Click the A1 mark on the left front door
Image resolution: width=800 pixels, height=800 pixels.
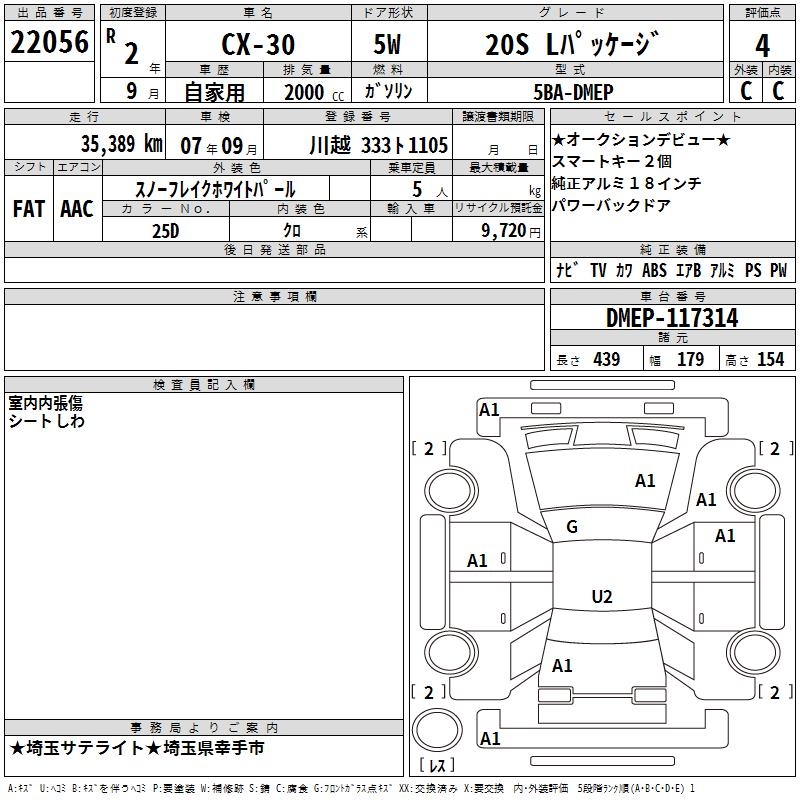tap(477, 561)
